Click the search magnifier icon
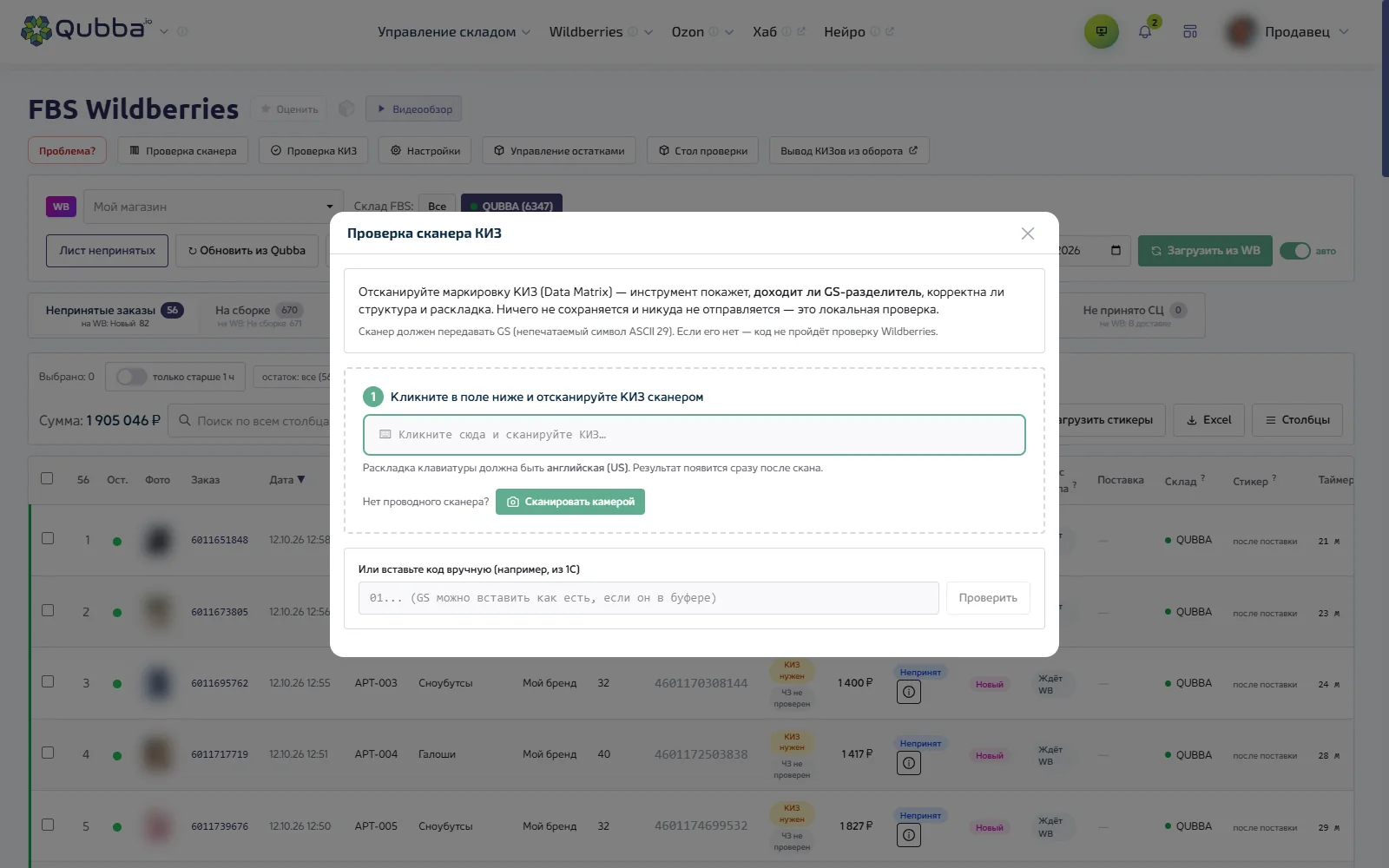 pos(185,420)
